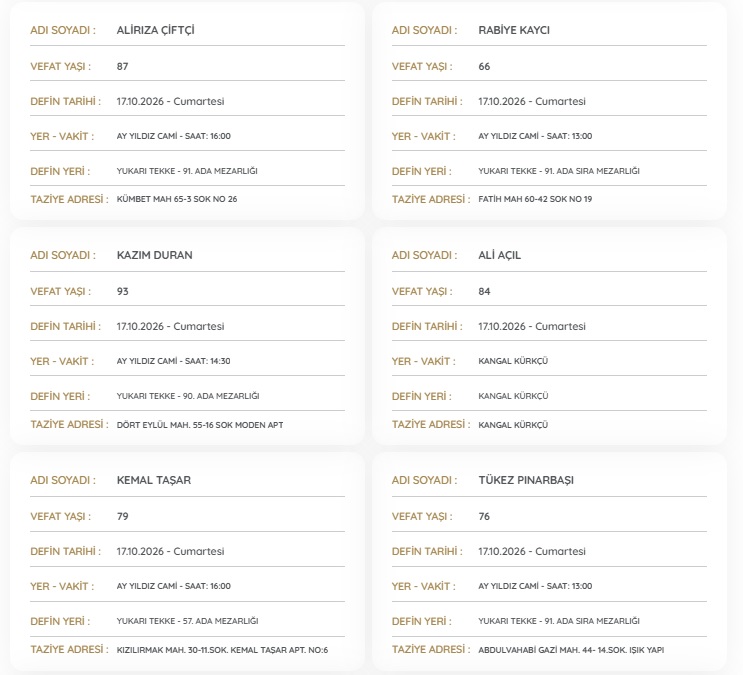Click burial date in KAZIM DURAN card
The width and height of the screenshot is (743, 675).
point(170,327)
